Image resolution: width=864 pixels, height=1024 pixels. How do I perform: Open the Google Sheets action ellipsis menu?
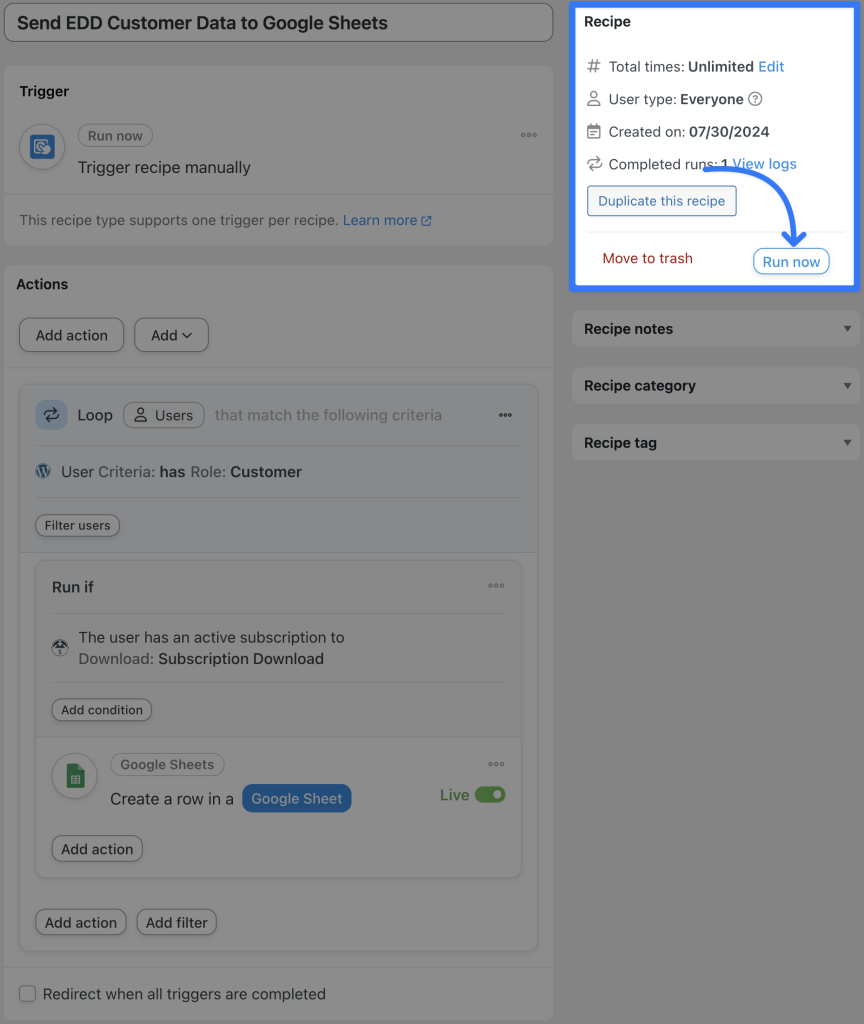click(x=496, y=764)
